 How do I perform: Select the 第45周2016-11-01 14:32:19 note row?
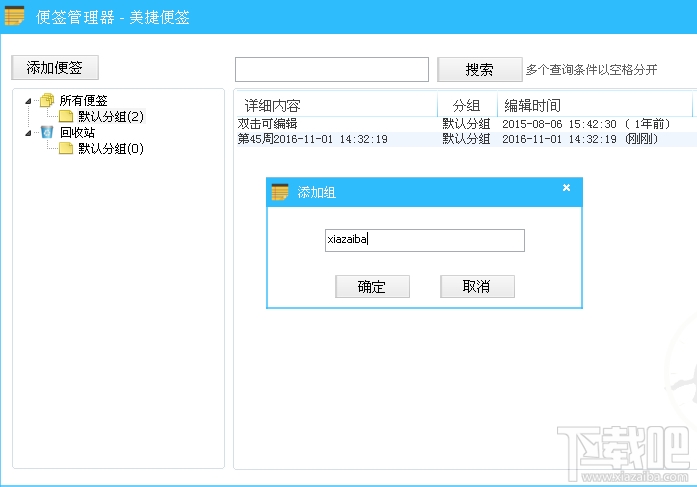point(466,139)
